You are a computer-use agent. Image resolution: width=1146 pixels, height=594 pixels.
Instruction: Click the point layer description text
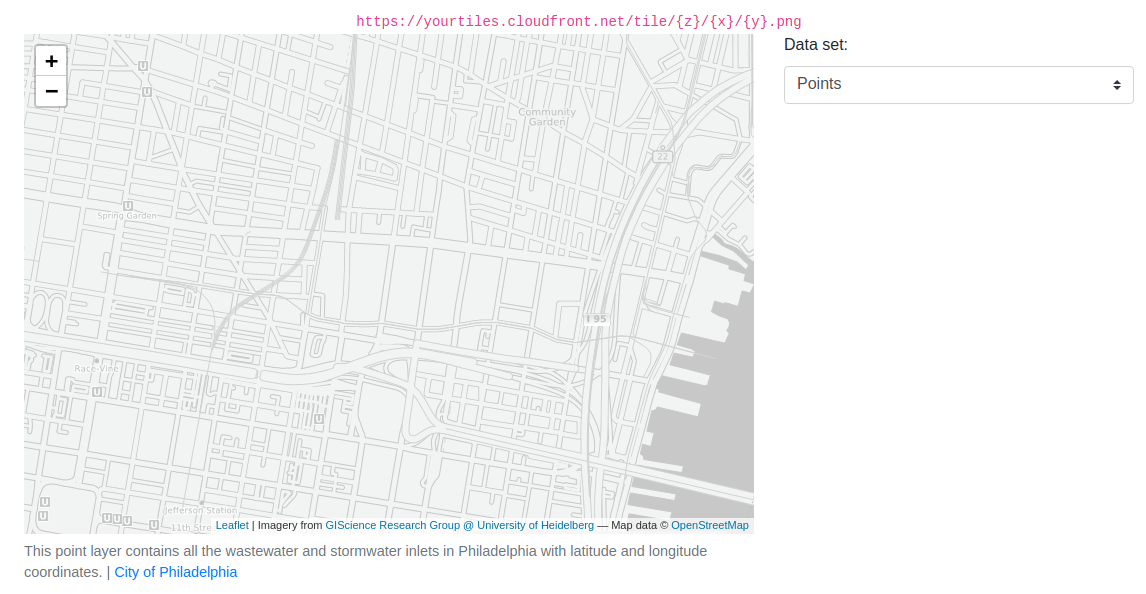point(365,551)
